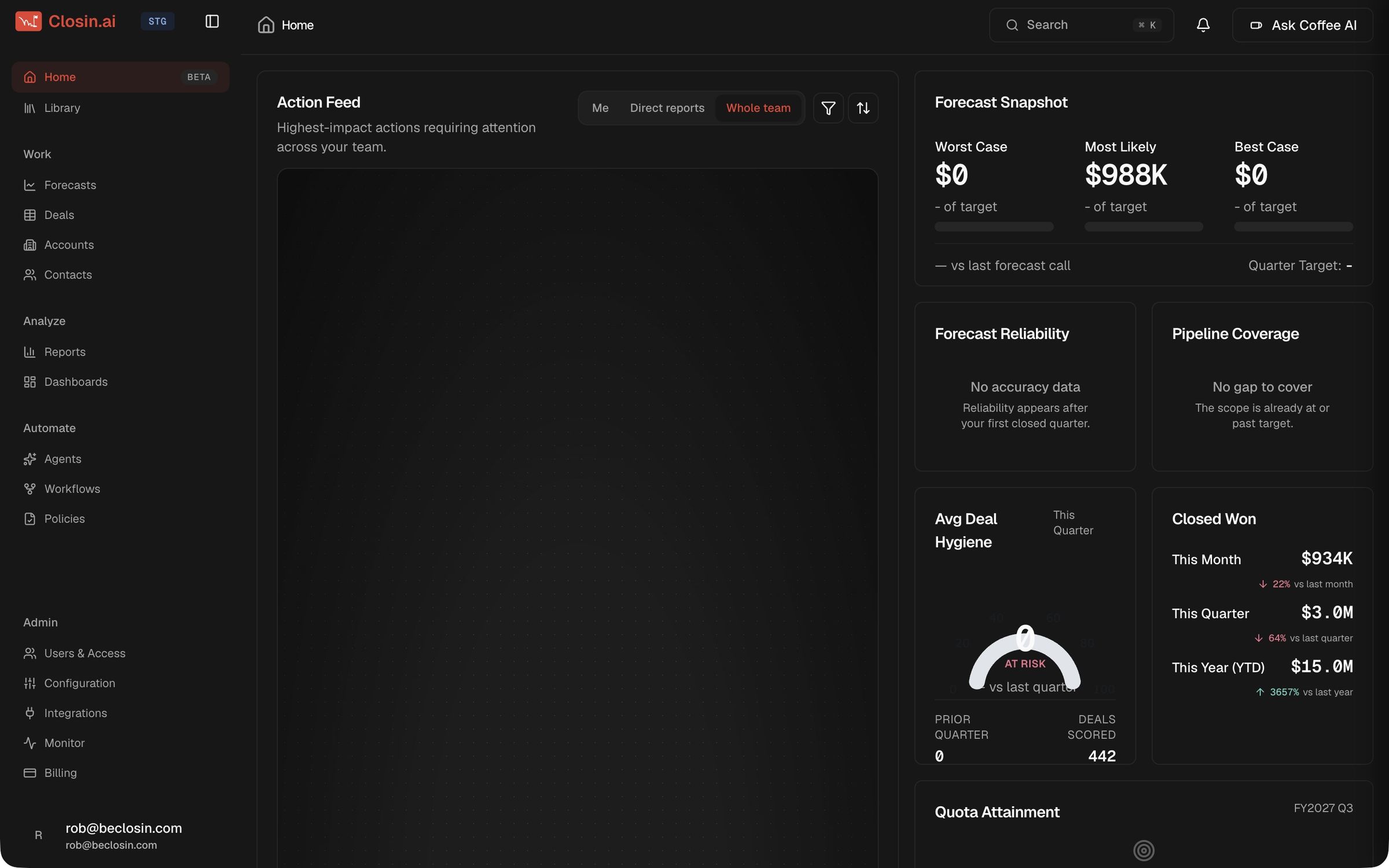This screenshot has width=1389, height=868.
Task: Open the Action Feed filter icon
Action: click(x=828, y=108)
